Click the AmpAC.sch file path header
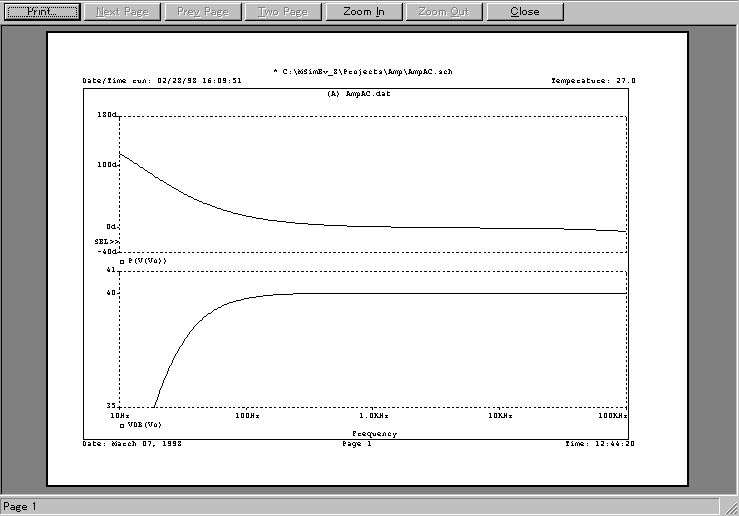 [x=362, y=72]
